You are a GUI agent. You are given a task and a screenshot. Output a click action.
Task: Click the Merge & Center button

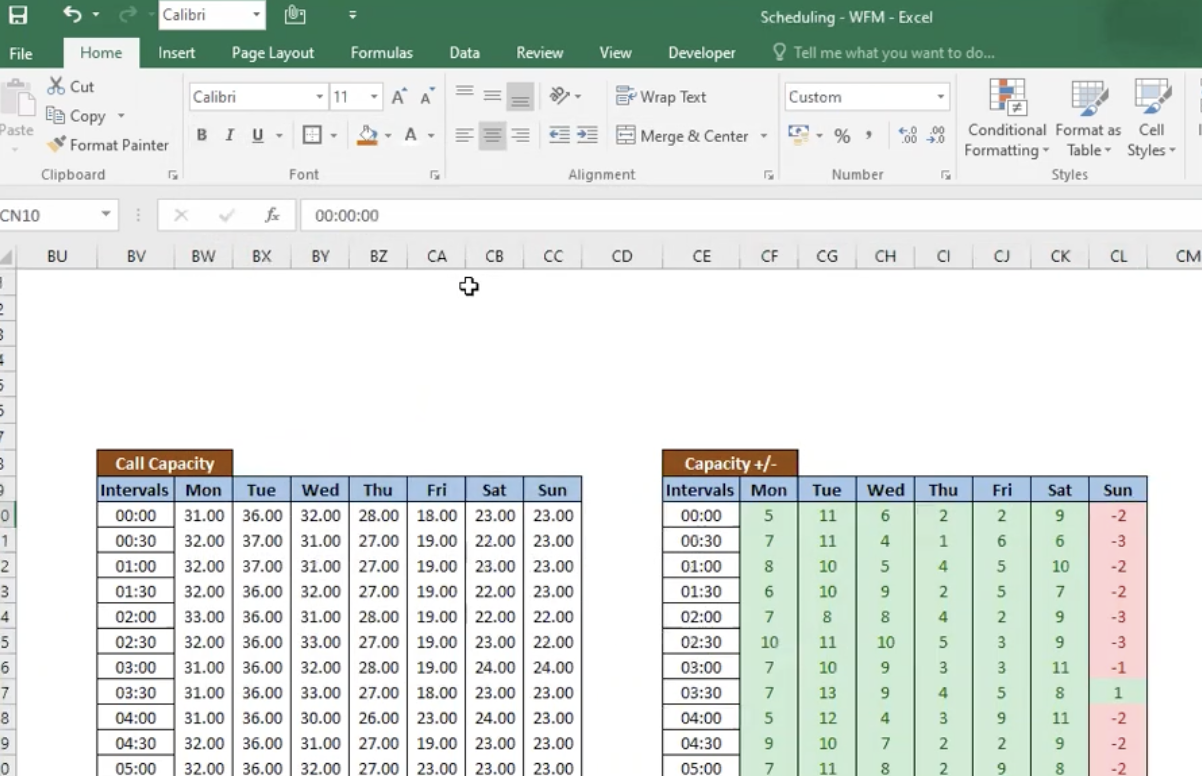coord(683,136)
